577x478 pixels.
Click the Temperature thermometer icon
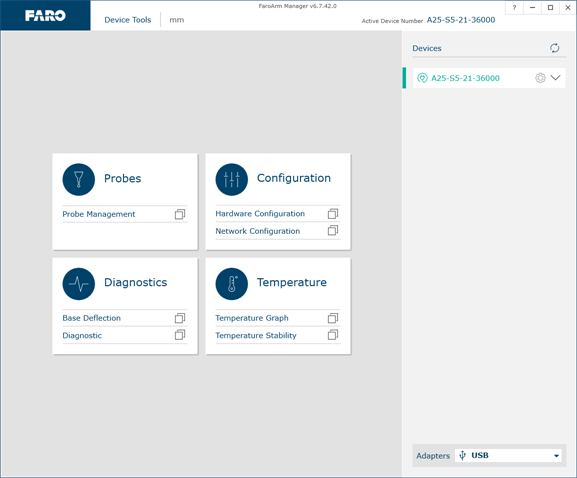point(231,284)
